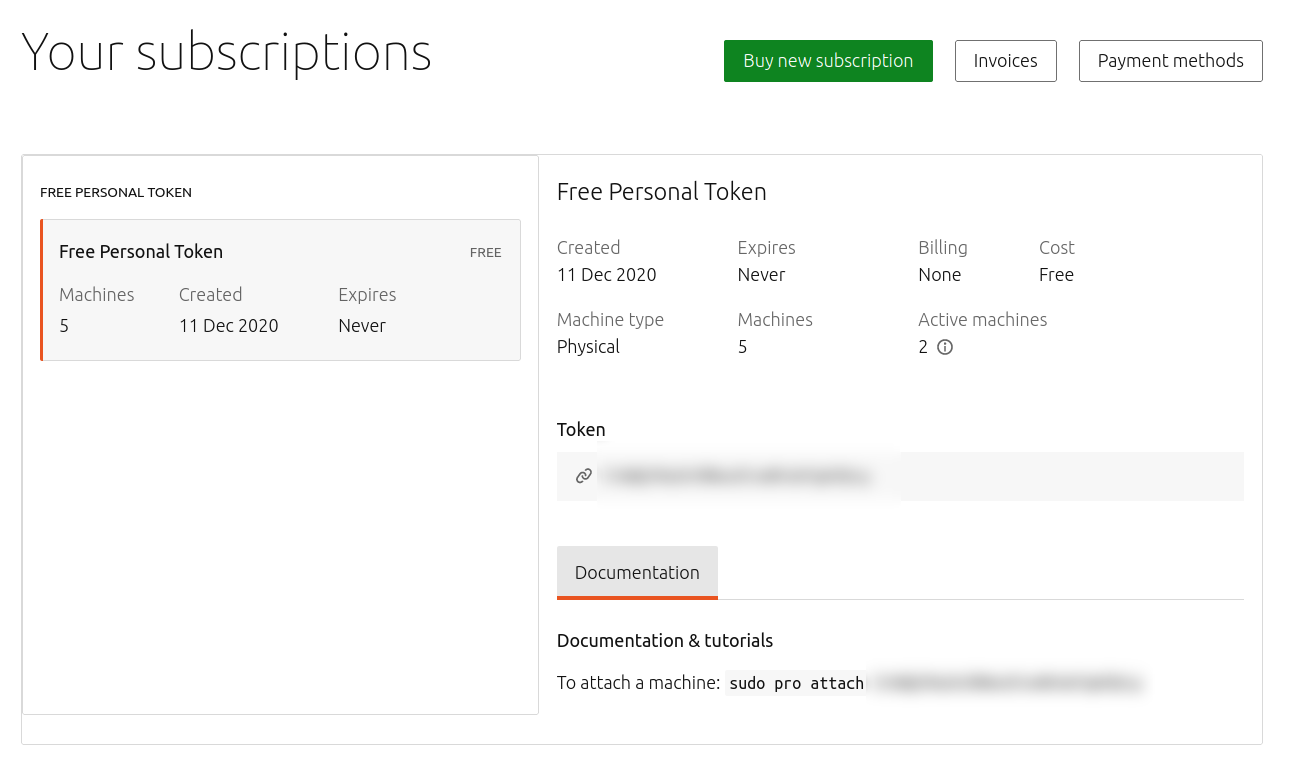Screen dimensions: 1292x771
Task: Click the sudo pro attach command text
Action: (796, 684)
